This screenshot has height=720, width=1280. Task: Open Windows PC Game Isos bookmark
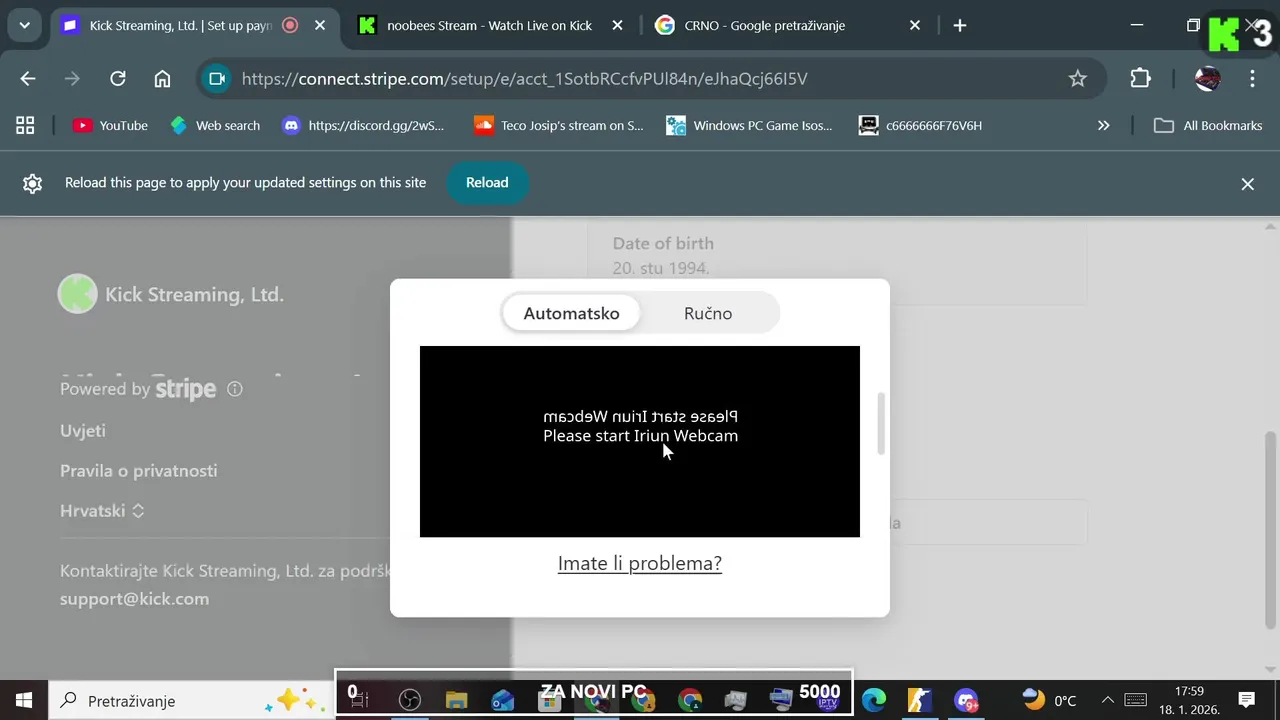point(750,125)
